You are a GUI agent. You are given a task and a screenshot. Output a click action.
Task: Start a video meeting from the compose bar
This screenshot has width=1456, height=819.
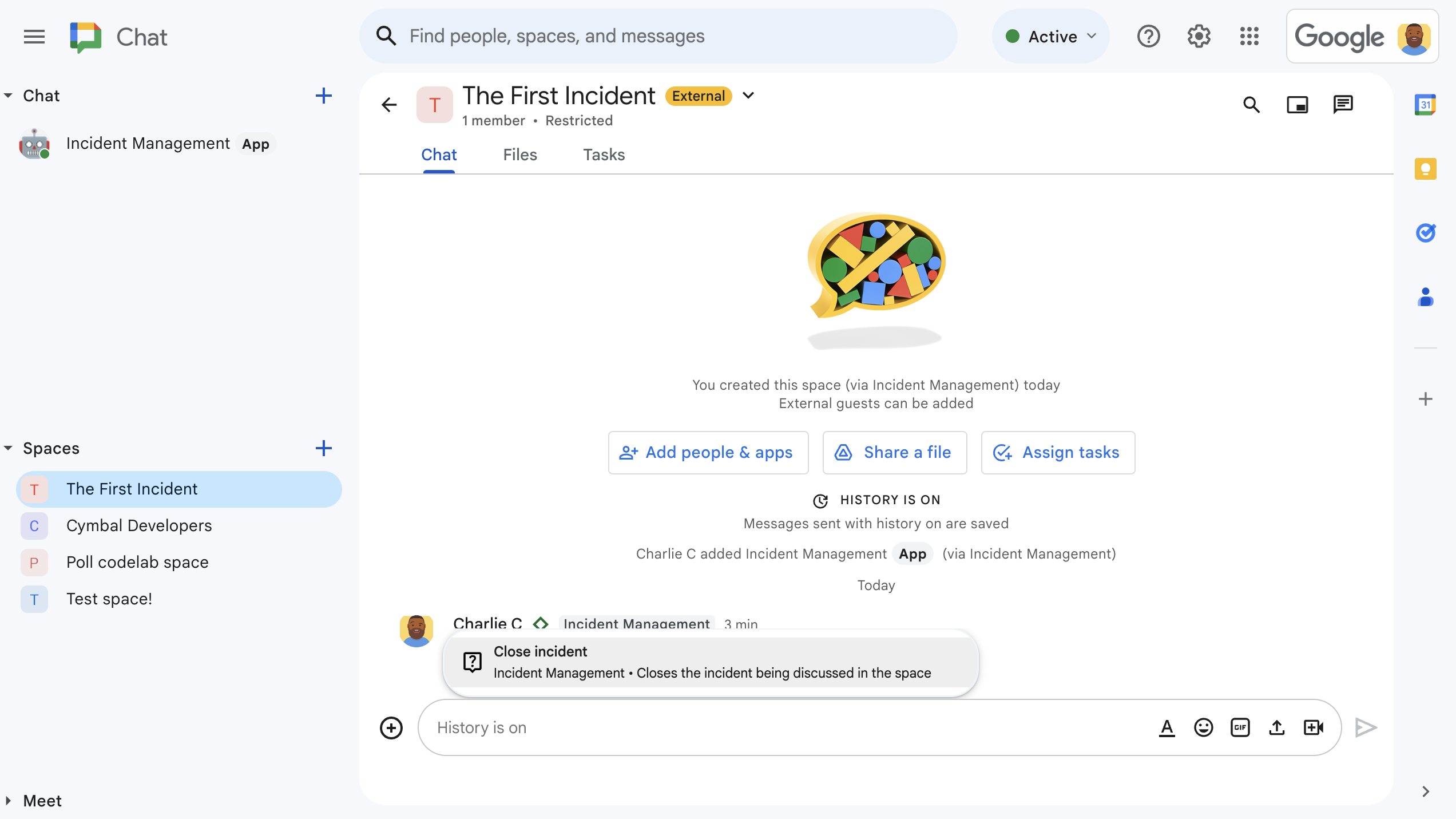pyautogui.click(x=1313, y=727)
